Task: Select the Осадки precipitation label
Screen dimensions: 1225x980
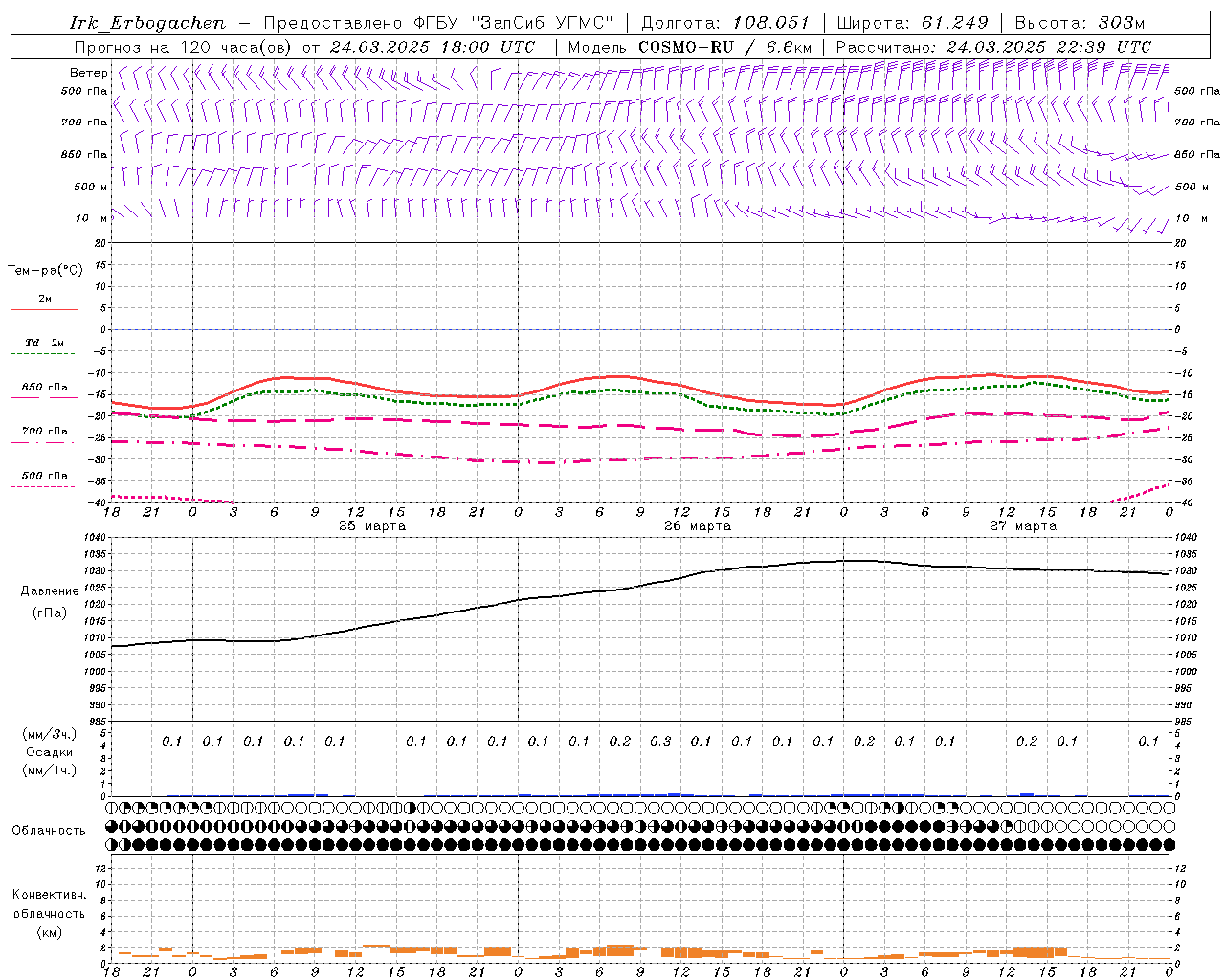Action: point(49,752)
